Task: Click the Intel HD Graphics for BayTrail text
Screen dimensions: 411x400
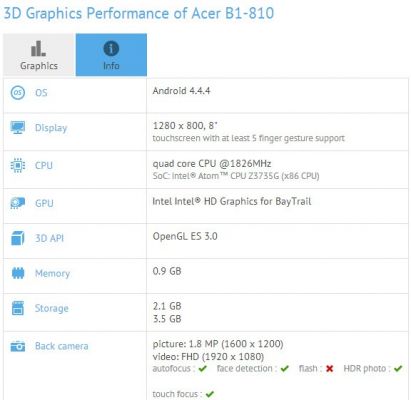Action: 232,201
